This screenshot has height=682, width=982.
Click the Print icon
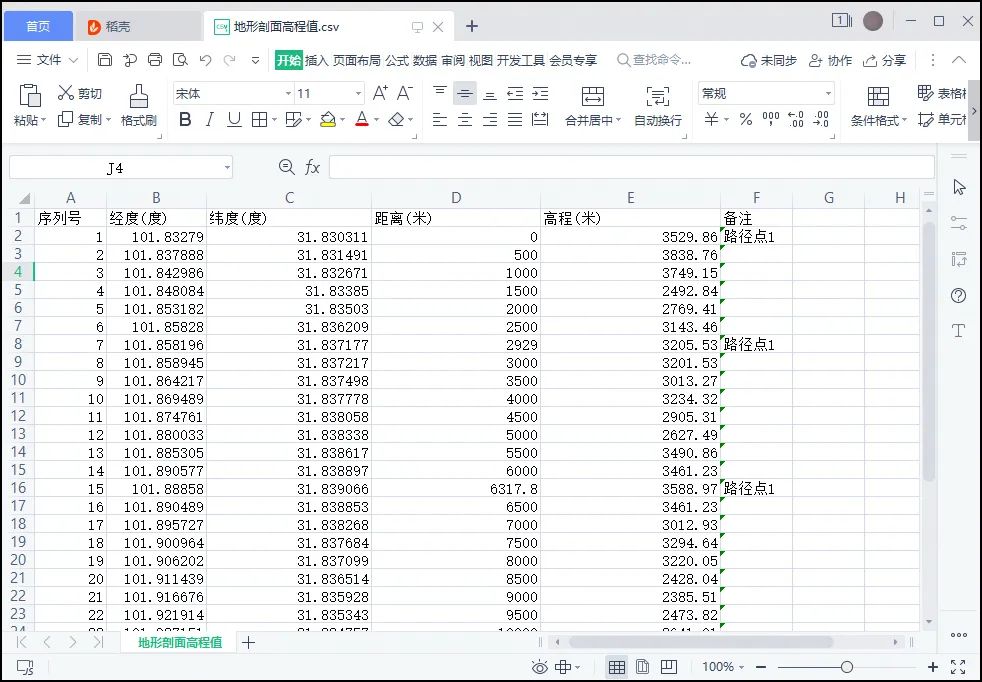[155, 59]
